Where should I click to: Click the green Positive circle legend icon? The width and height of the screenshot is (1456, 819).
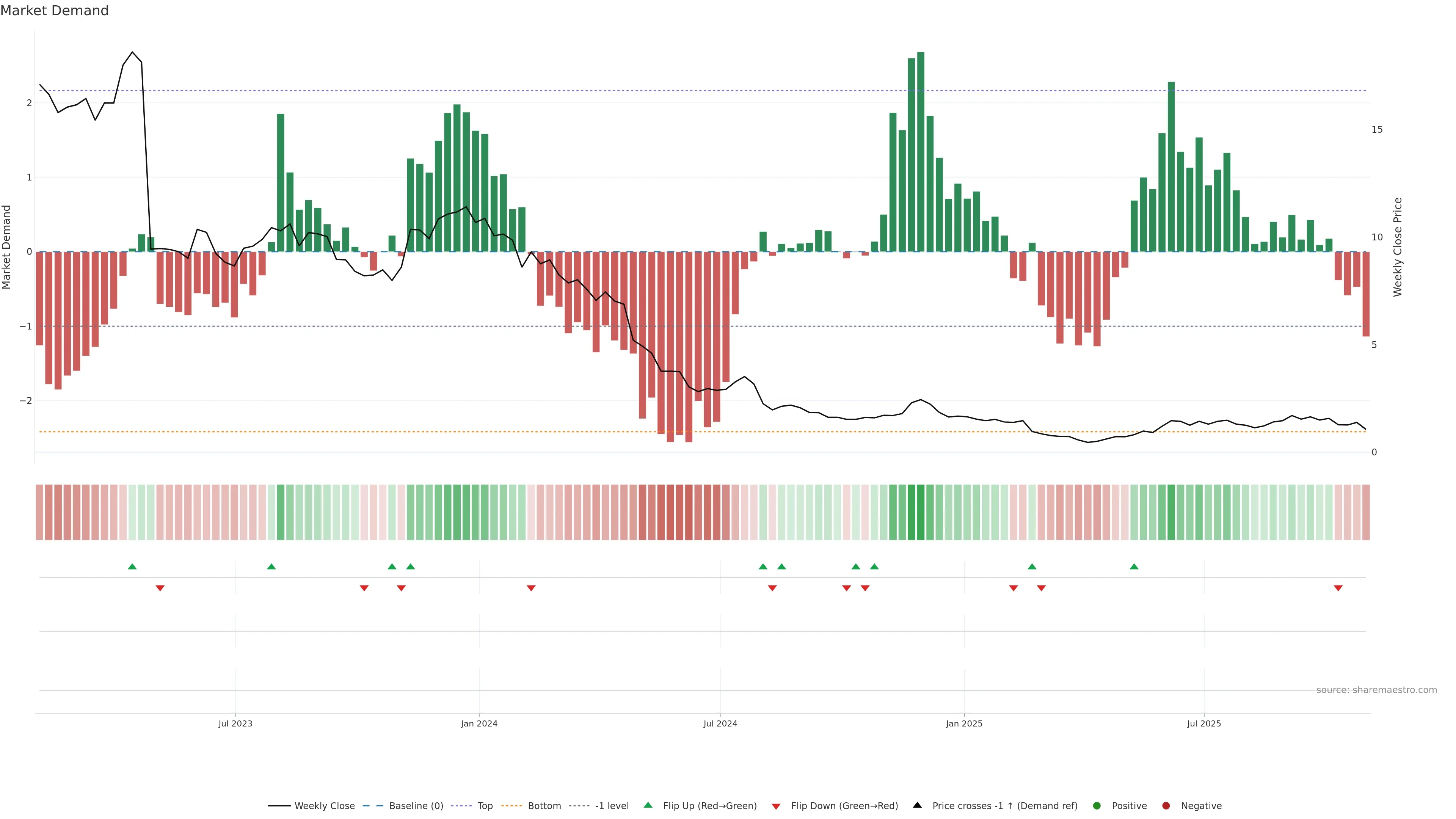click(1097, 805)
